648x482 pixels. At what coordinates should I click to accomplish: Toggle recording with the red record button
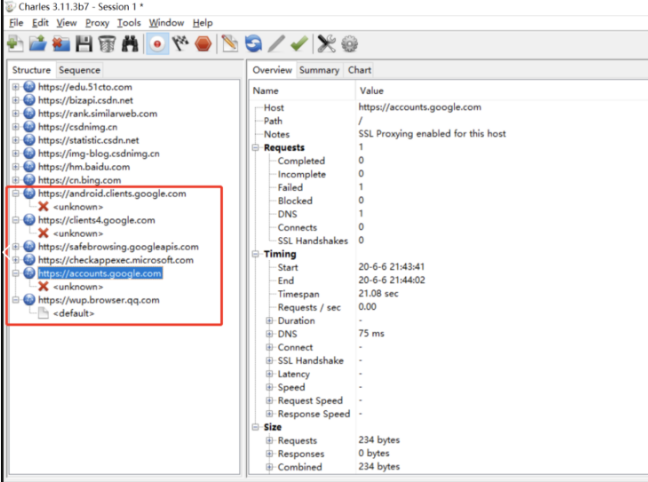coord(157,44)
